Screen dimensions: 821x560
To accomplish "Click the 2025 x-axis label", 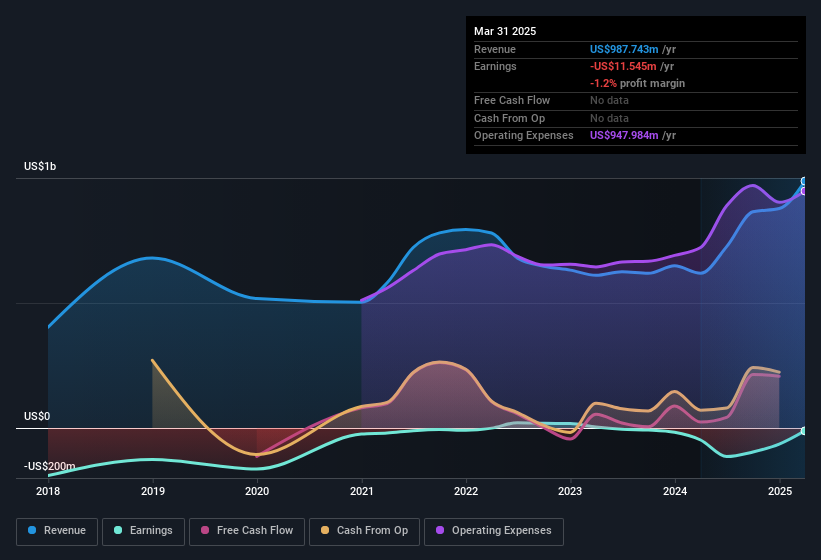I will (x=780, y=491).
